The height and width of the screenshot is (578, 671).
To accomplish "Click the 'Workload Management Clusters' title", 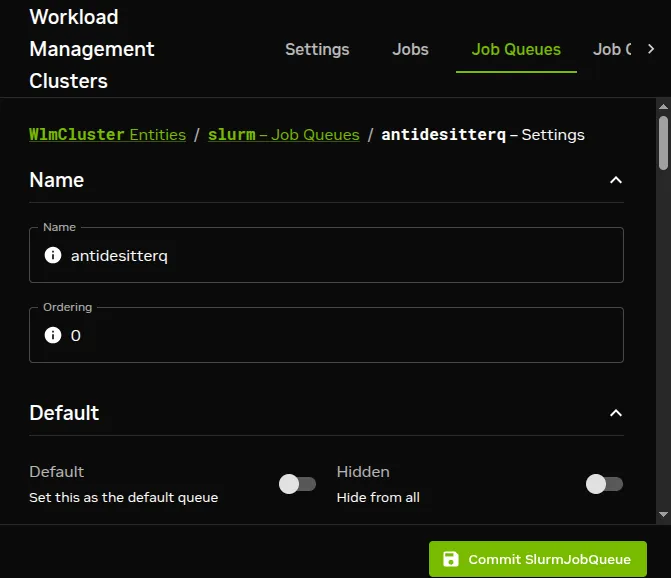I will click(92, 49).
